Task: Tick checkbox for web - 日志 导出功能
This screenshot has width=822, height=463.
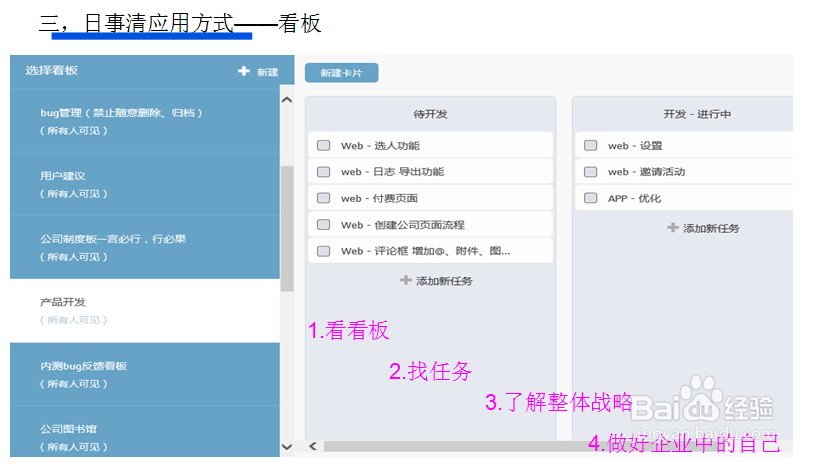Action: pyautogui.click(x=323, y=171)
